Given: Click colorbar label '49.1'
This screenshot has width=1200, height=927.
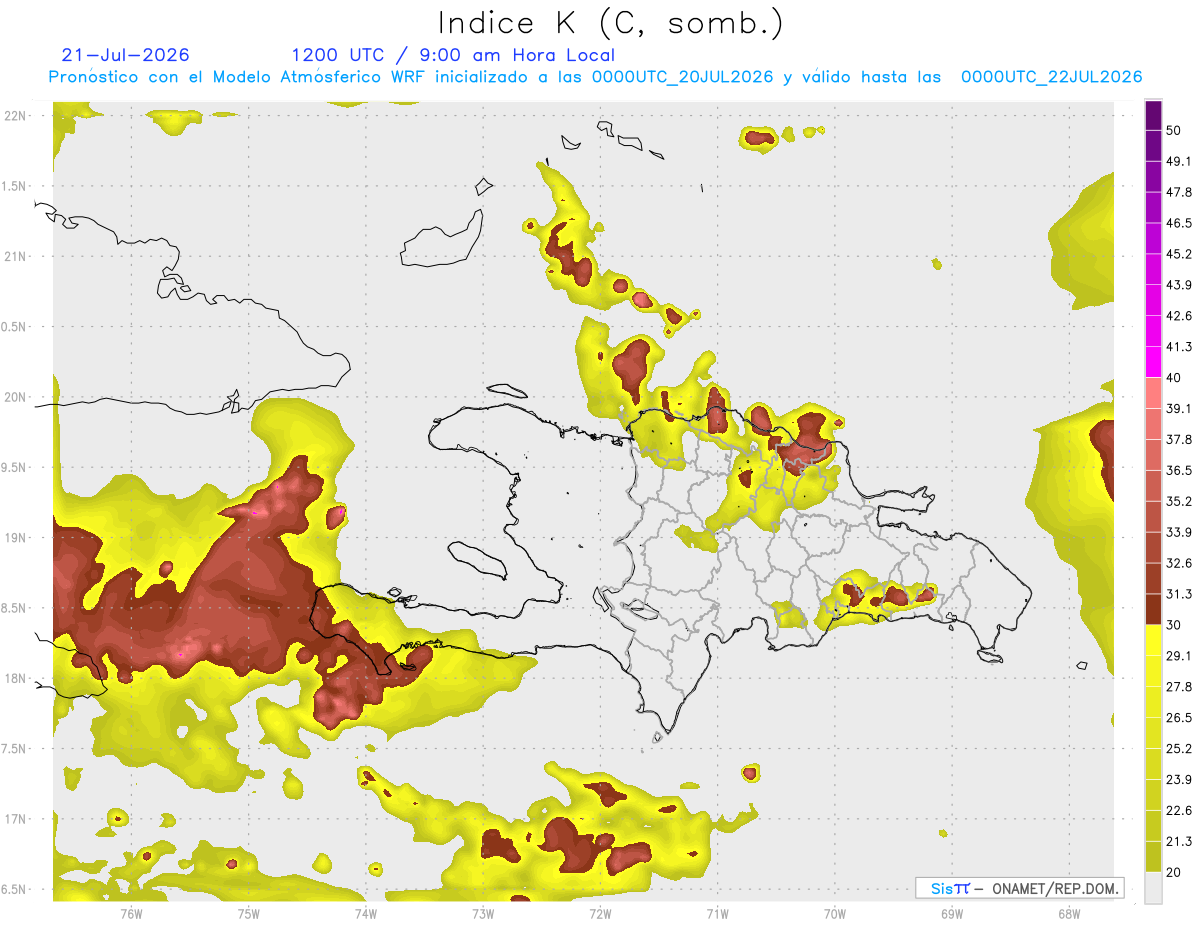Looking at the screenshot, I should point(1178,161).
